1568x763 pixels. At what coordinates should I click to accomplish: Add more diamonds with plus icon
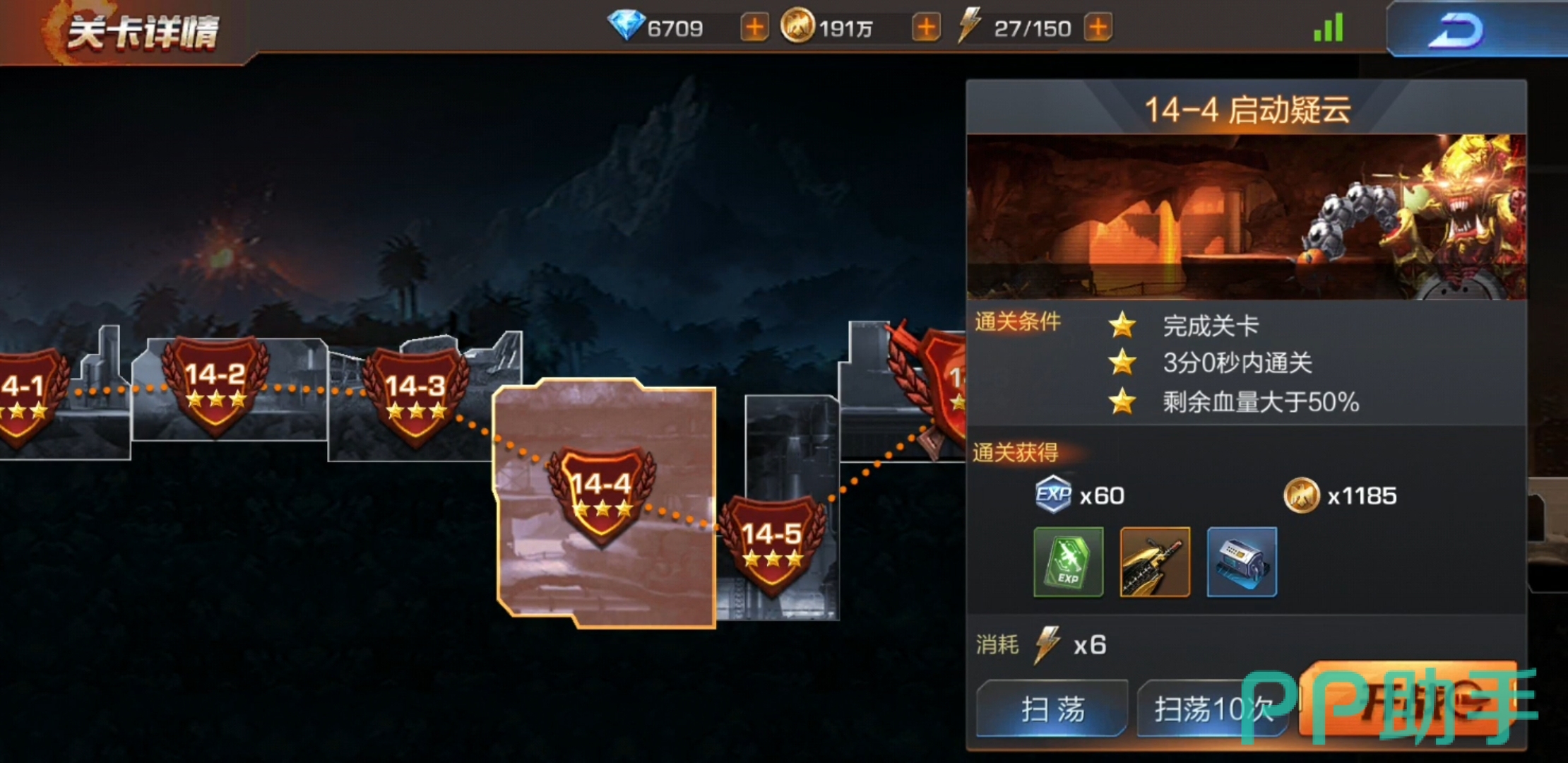(x=754, y=28)
